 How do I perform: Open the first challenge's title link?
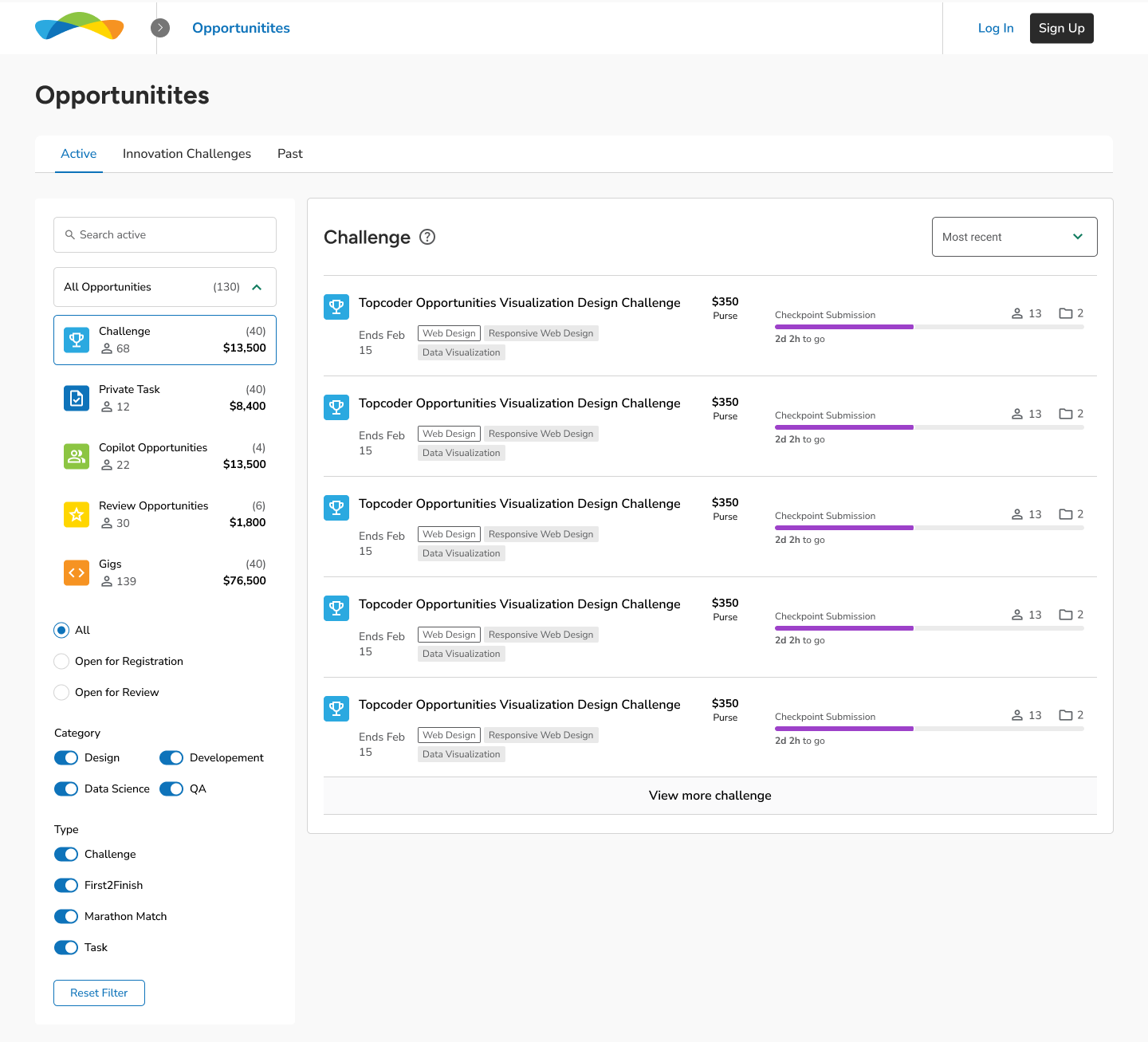point(520,303)
